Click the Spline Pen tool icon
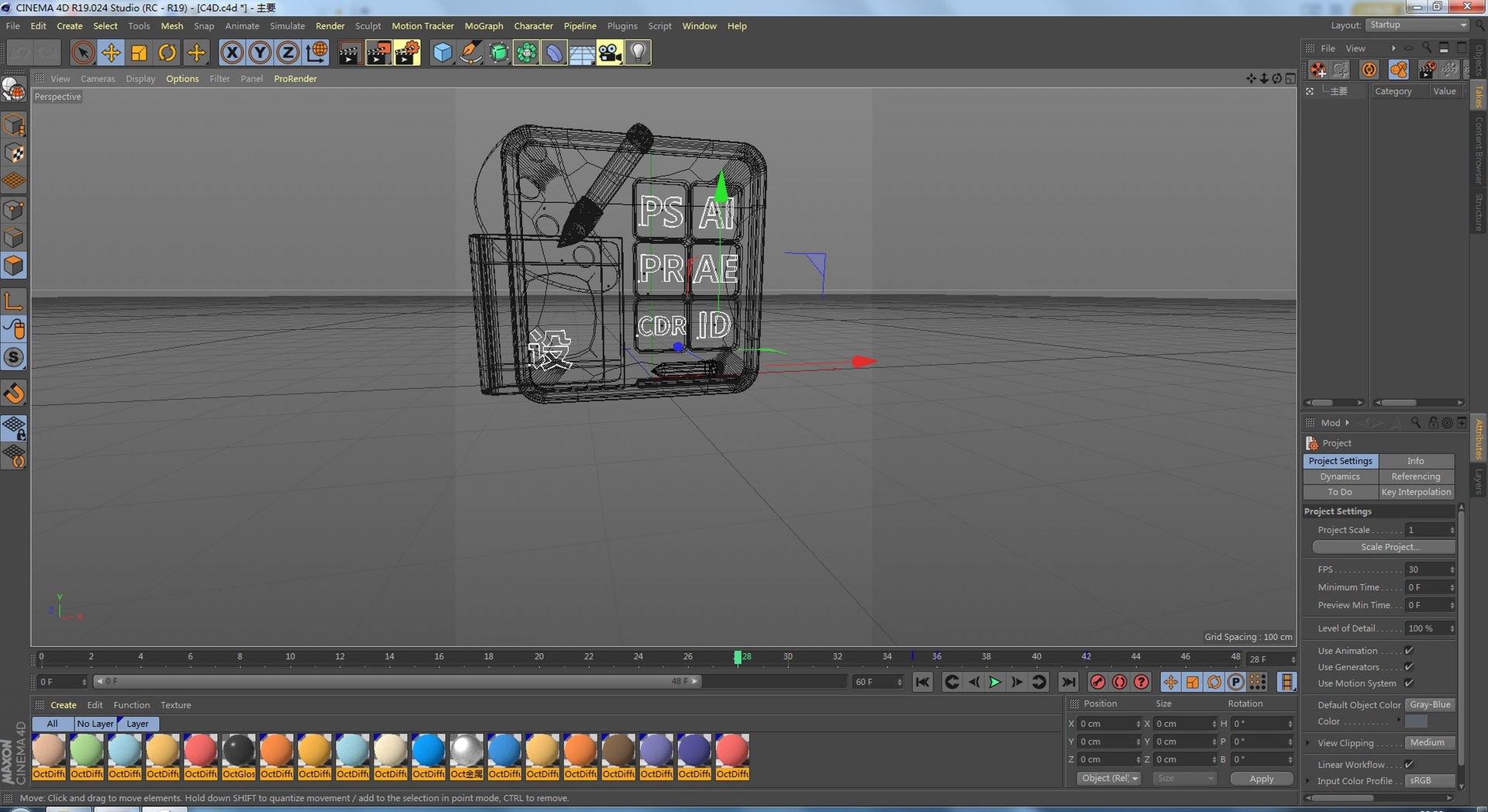Viewport: 1488px width, 812px height. coord(470,53)
